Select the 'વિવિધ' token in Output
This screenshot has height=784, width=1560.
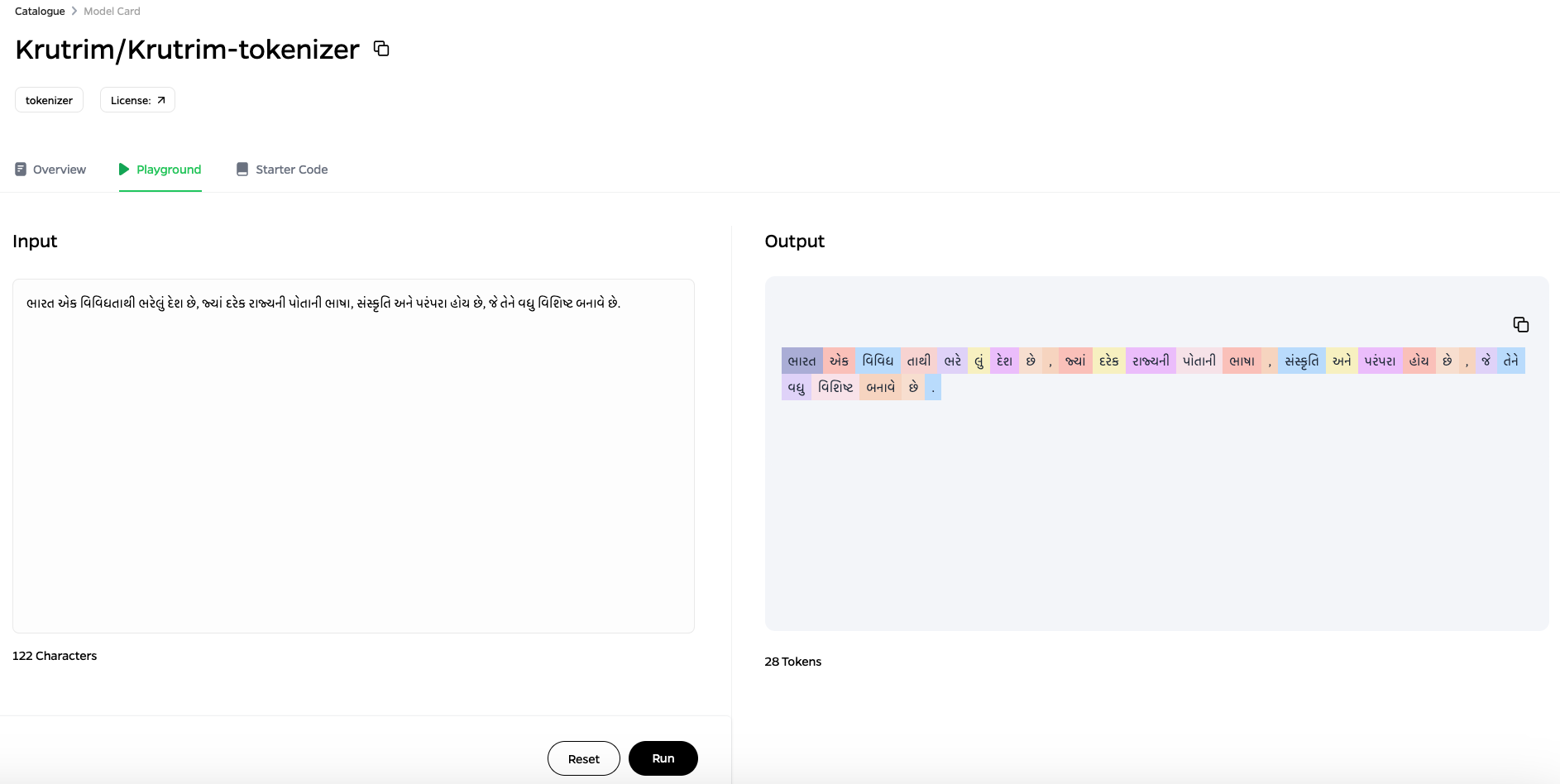(x=878, y=361)
